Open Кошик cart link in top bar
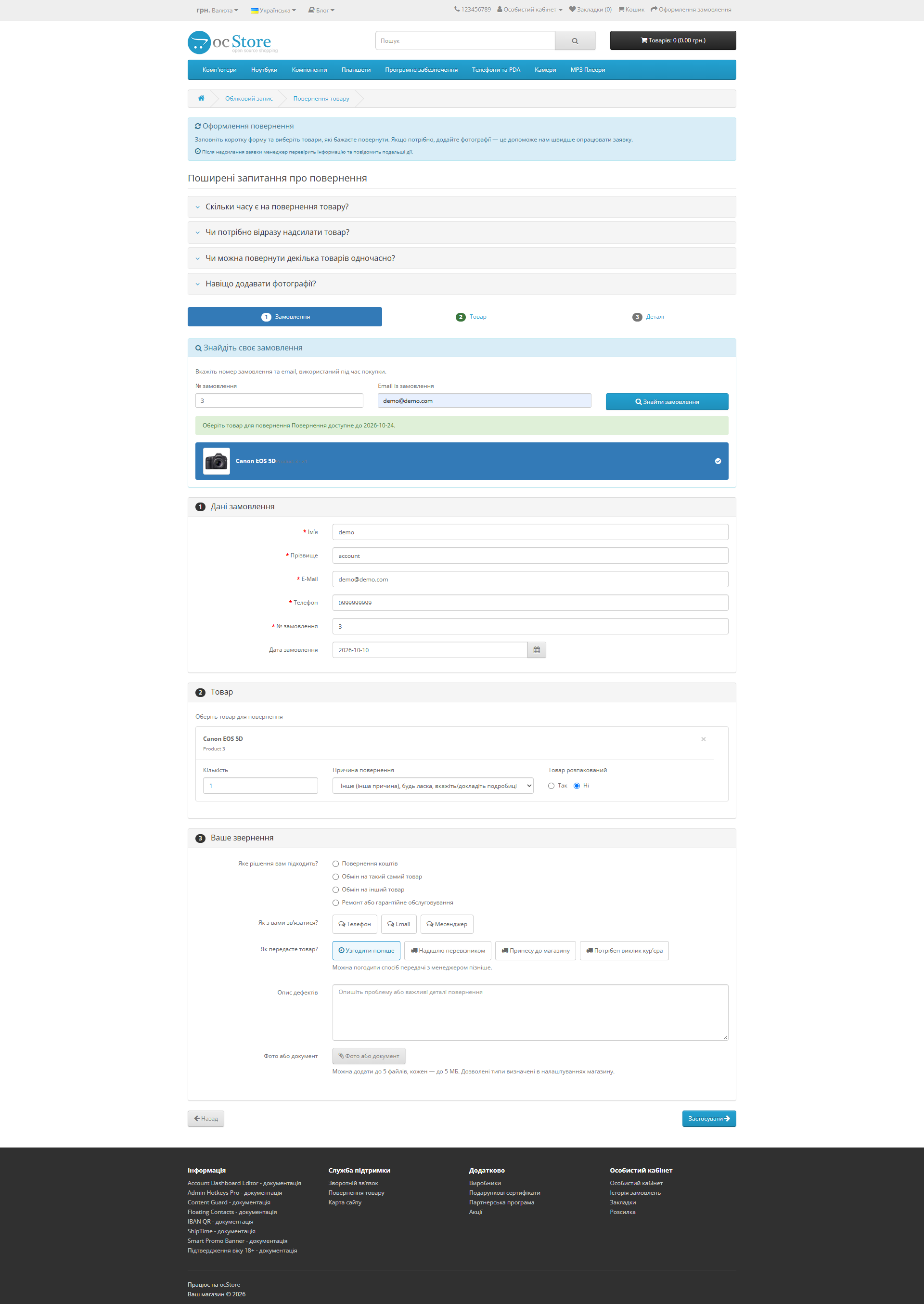 pyautogui.click(x=631, y=10)
